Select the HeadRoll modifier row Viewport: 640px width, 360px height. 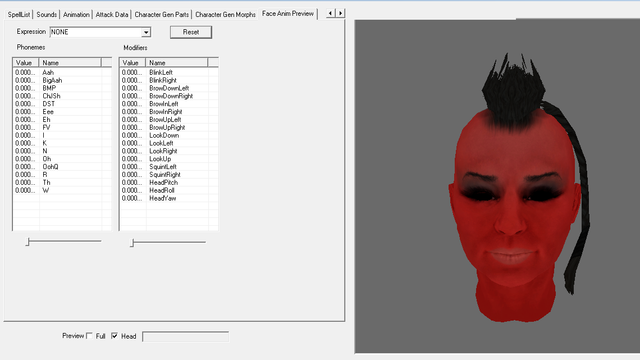tap(169, 190)
